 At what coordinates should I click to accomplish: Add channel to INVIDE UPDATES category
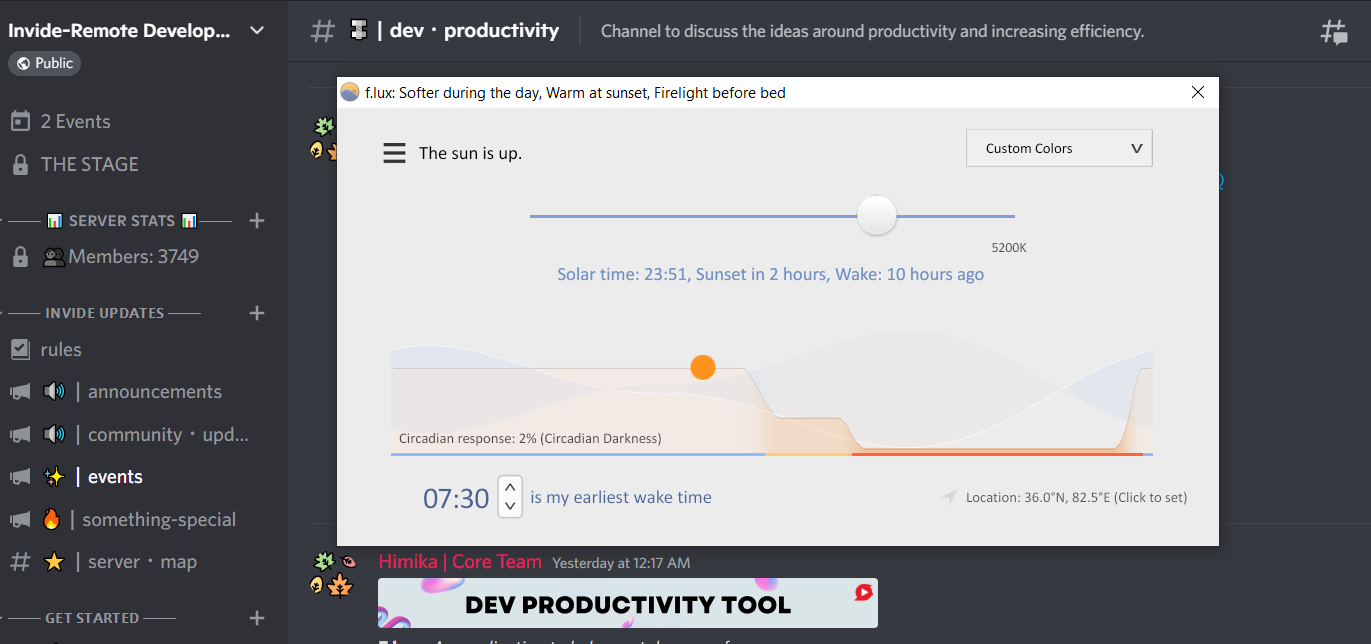257,313
